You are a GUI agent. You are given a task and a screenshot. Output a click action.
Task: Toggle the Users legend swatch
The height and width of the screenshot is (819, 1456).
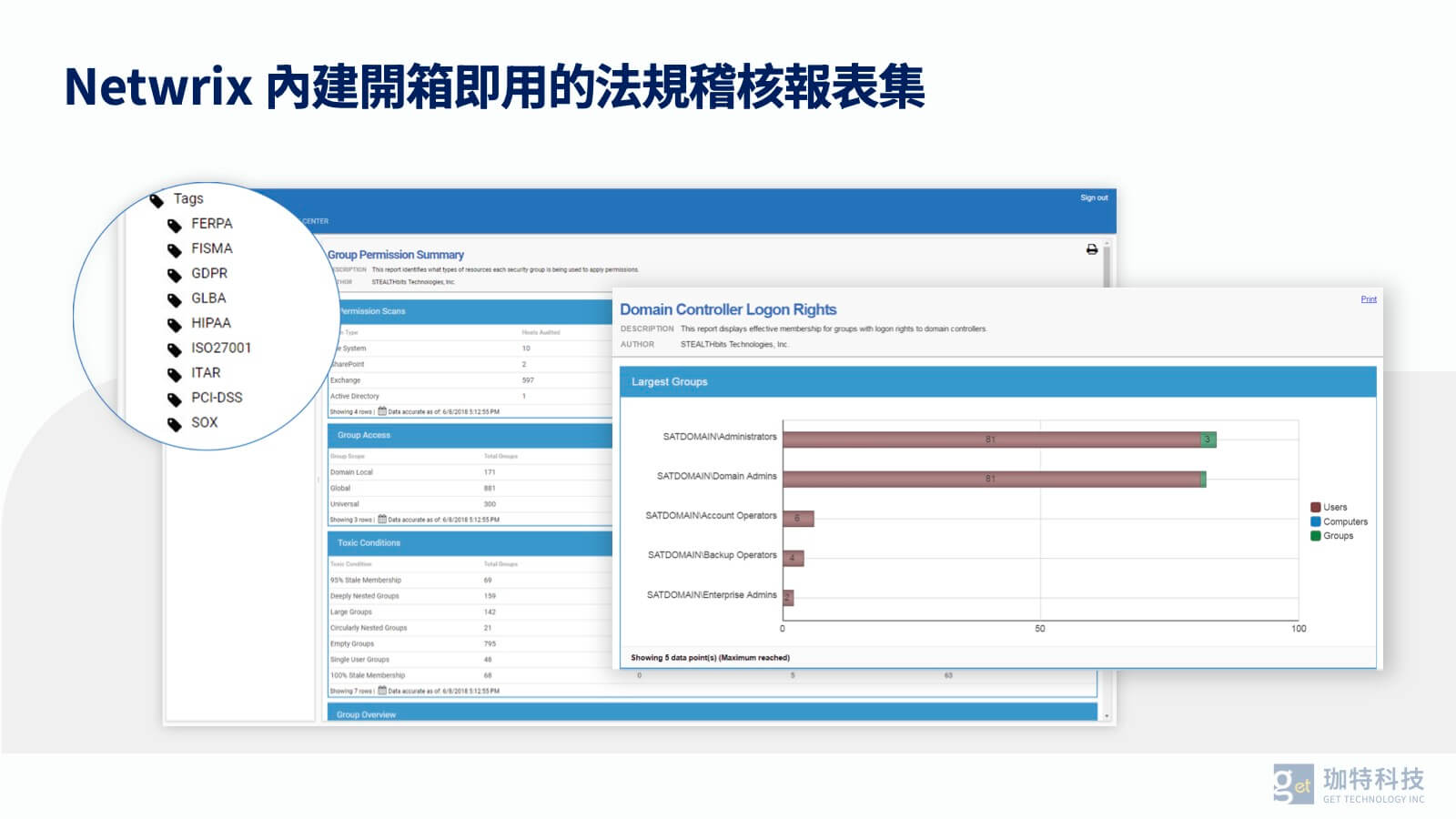coord(1315,508)
